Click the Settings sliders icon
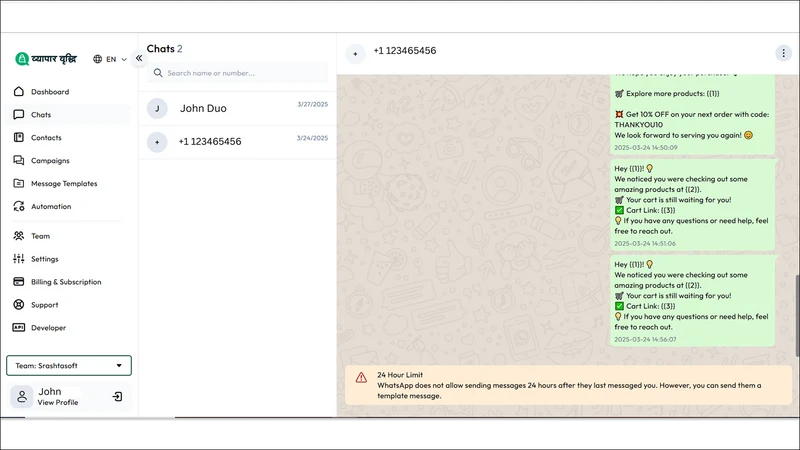Screen dimensions: 800x450 pyautogui.click(x=19, y=259)
